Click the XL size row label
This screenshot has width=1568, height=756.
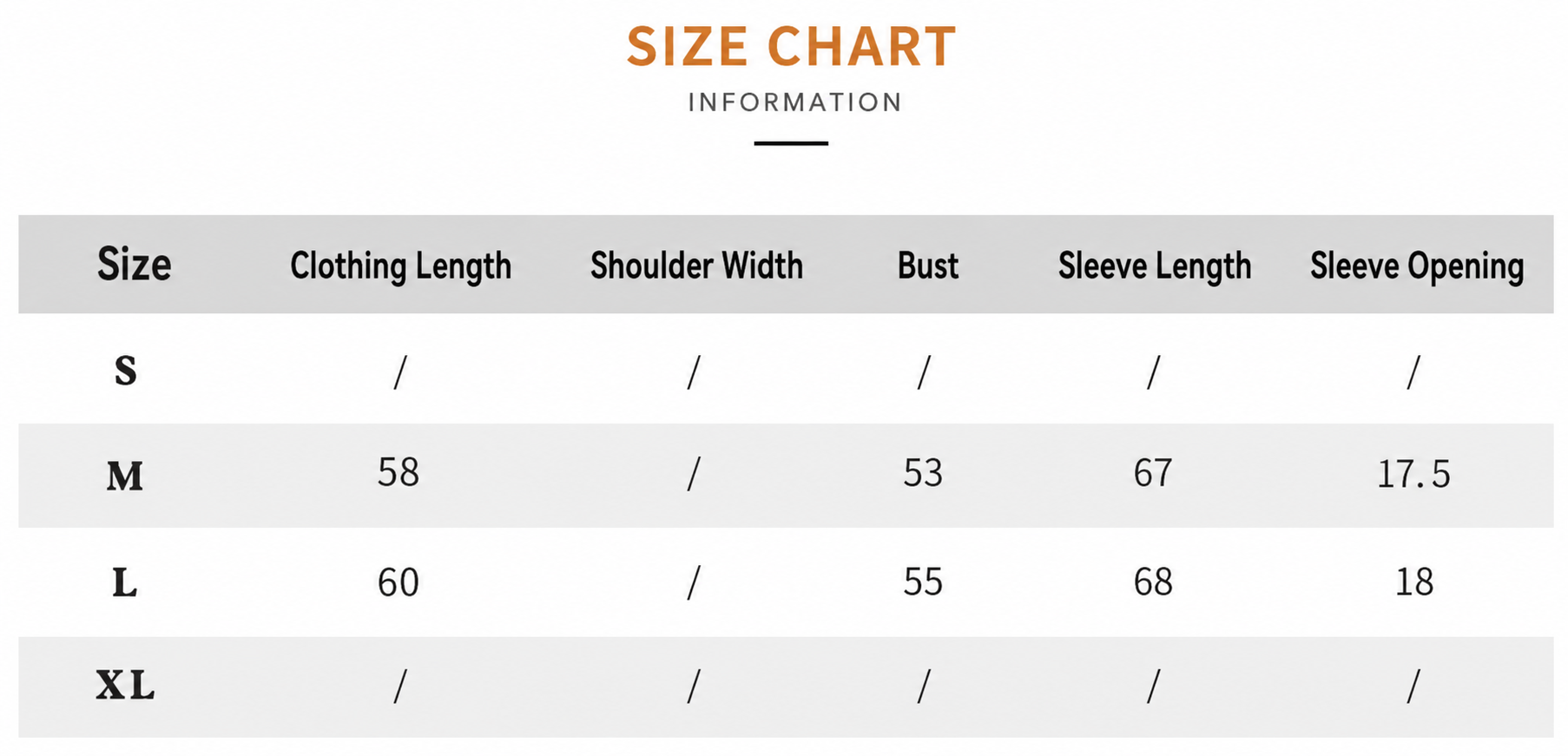coord(125,686)
